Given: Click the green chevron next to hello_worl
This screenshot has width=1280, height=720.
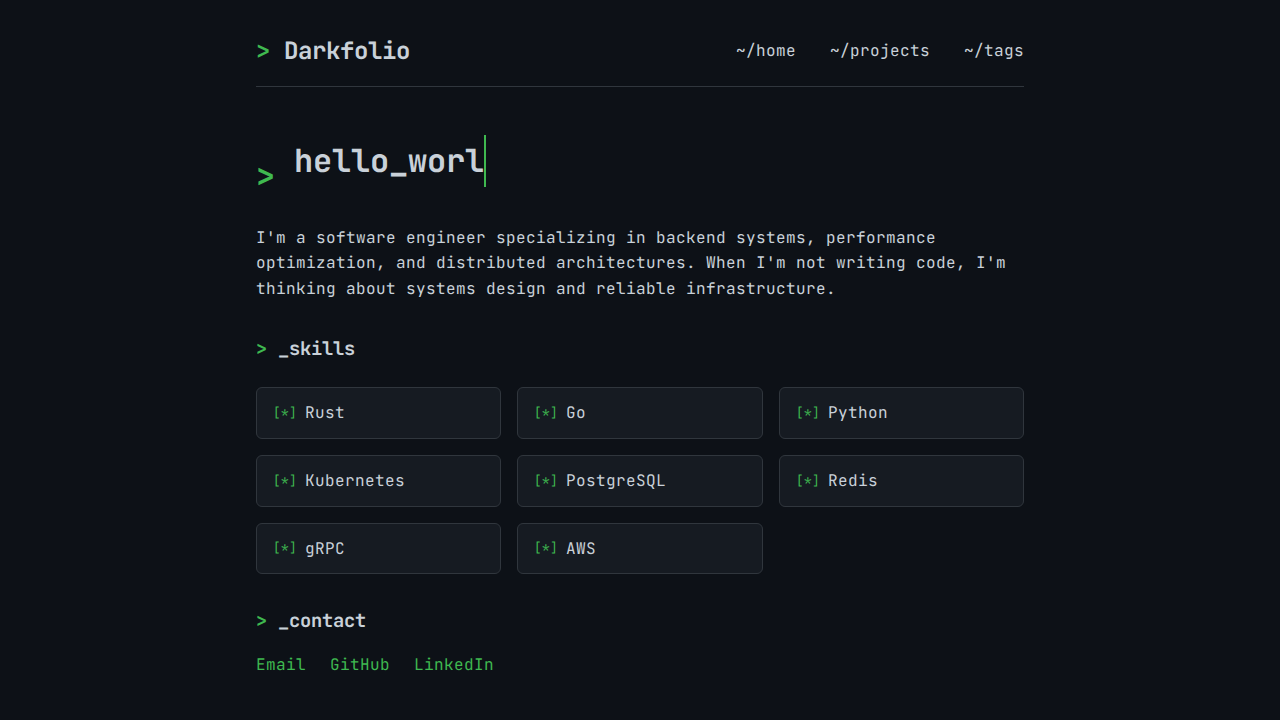Looking at the screenshot, I should pos(265,174).
